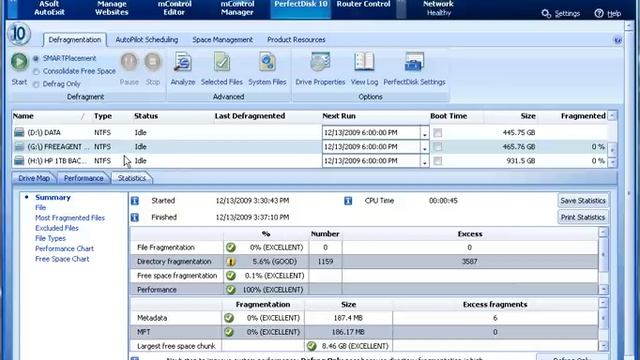Open File Types link
The image size is (640, 360).
[x=50, y=238]
